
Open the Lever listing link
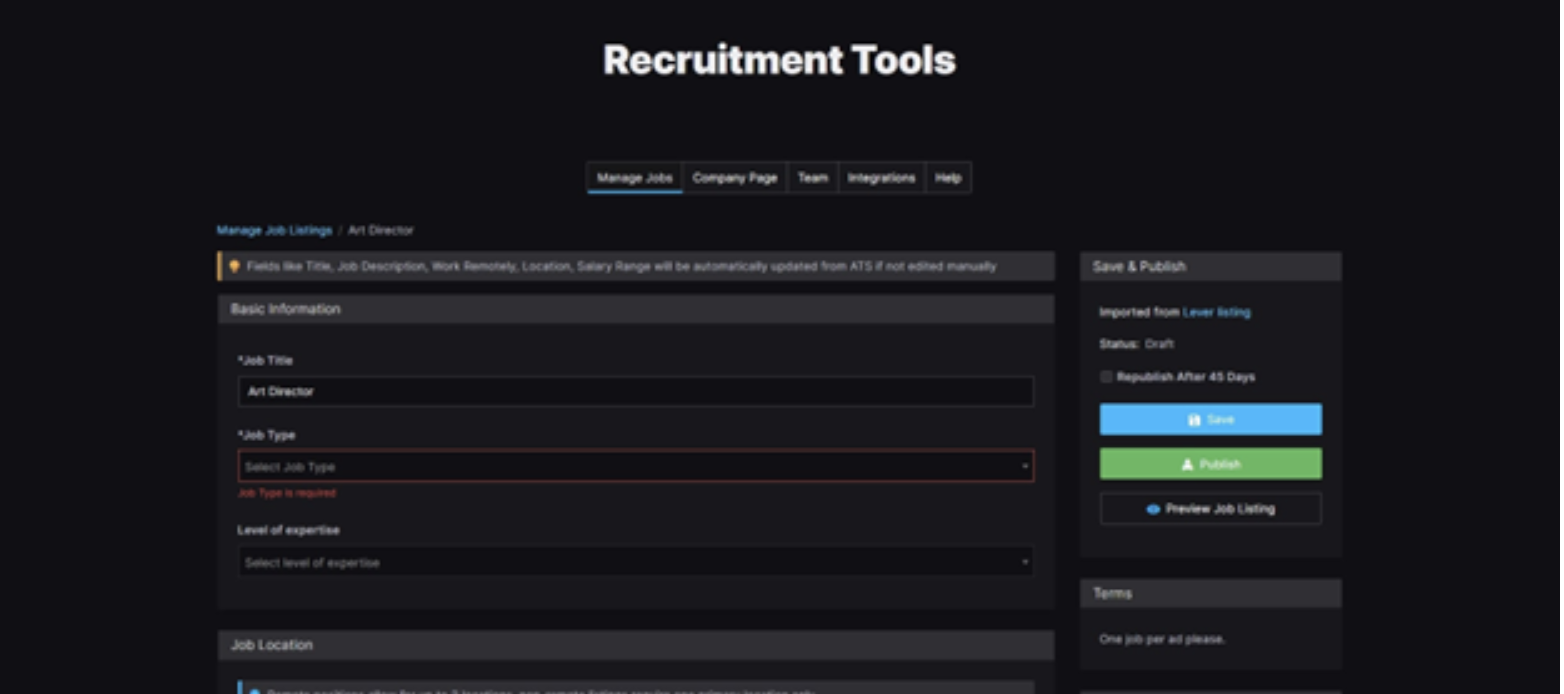point(1216,312)
